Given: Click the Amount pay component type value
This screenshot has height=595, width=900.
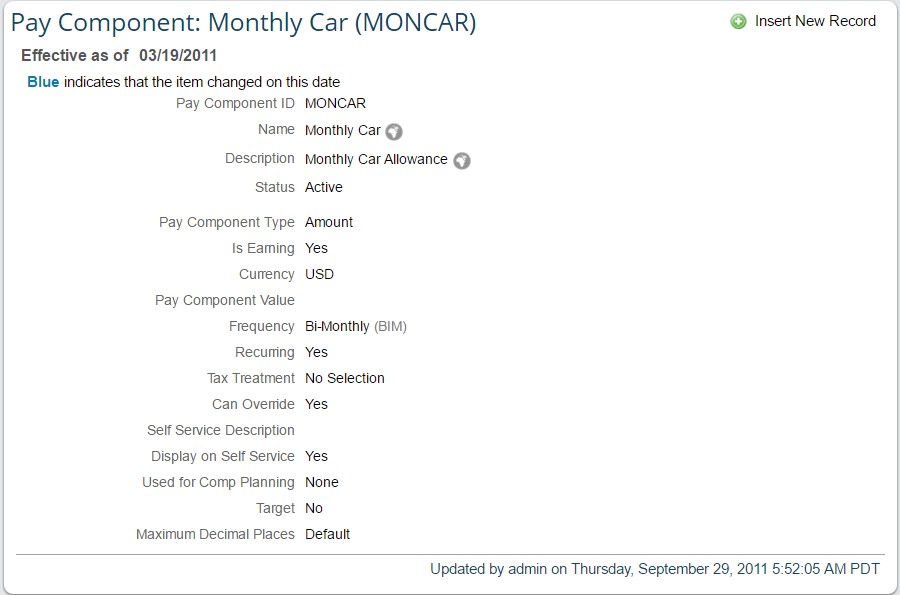Looking at the screenshot, I should tap(329, 222).
